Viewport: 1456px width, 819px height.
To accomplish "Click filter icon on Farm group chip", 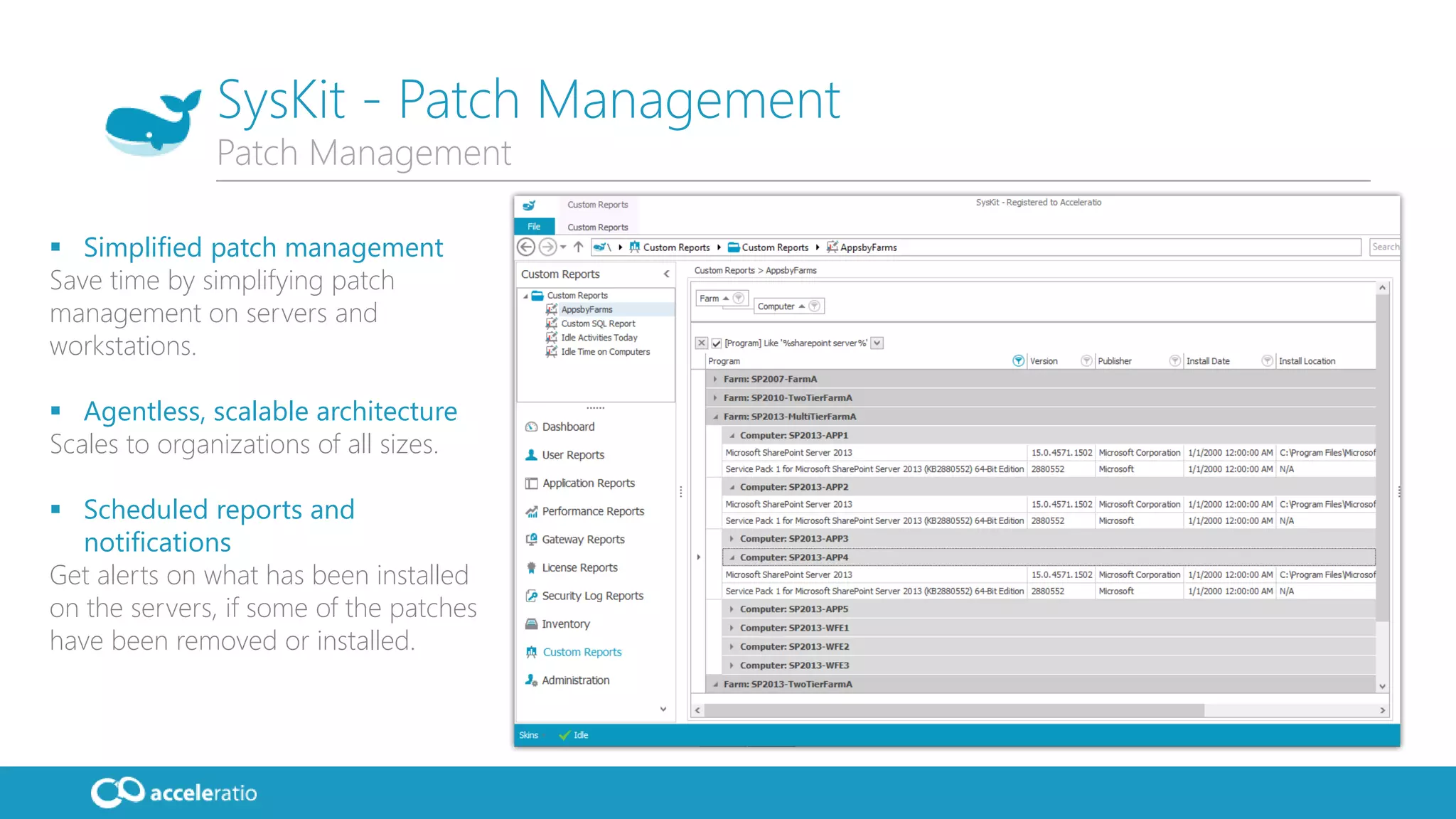I will click(x=739, y=298).
